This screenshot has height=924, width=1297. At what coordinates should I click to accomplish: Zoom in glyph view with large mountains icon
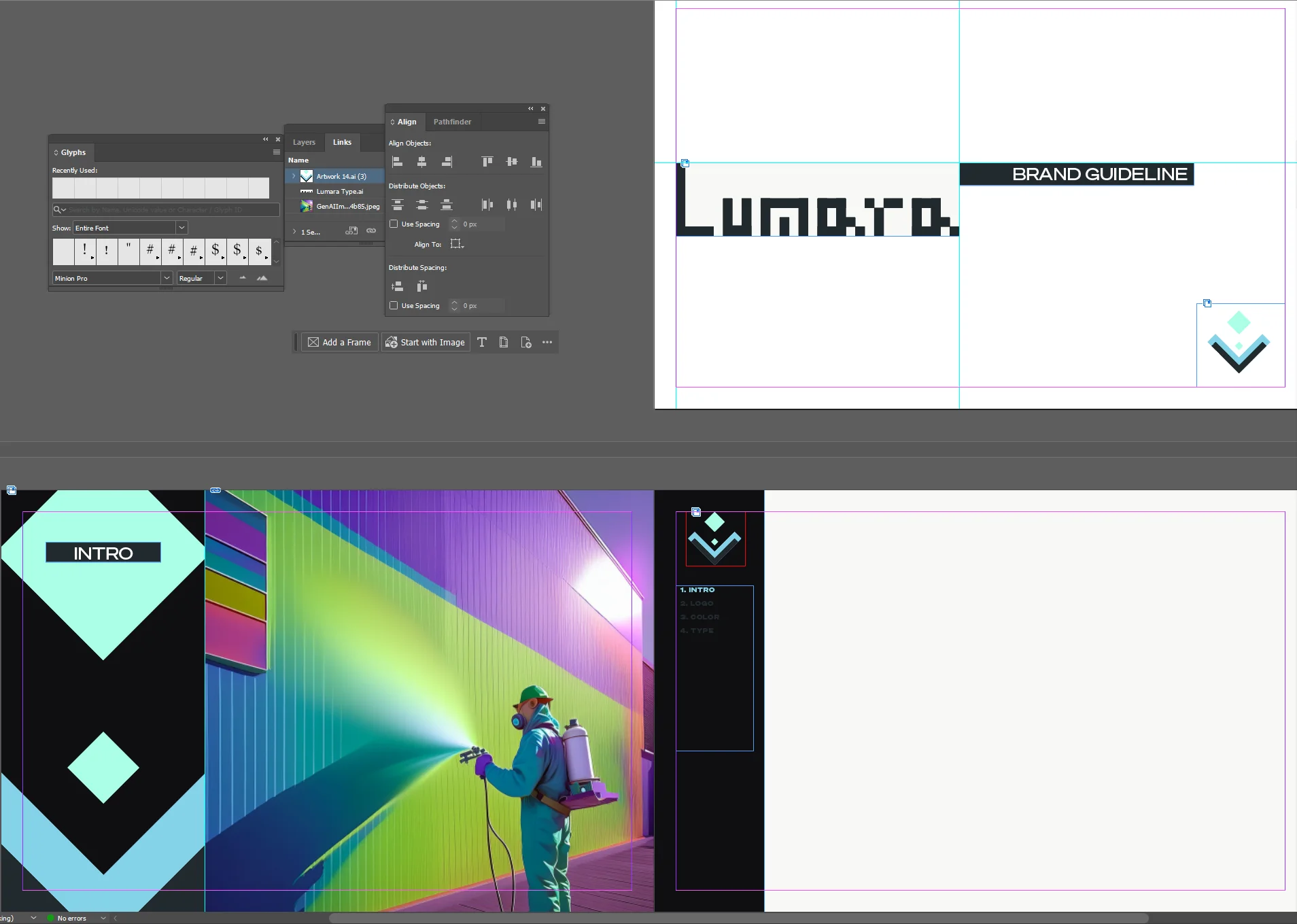tap(262, 278)
